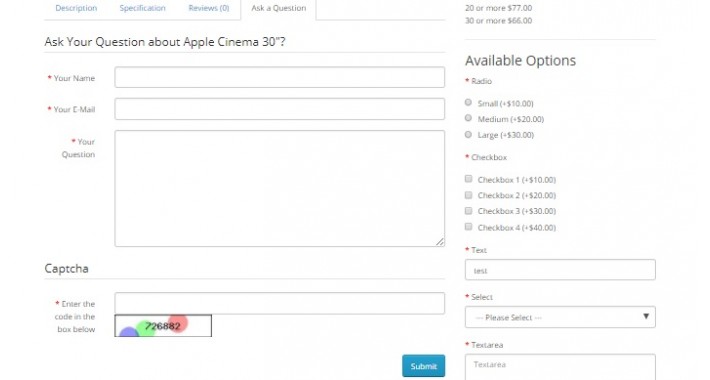Enable Checkbox 2 (+$20.00)

pyautogui.click(x=469, y=195)
